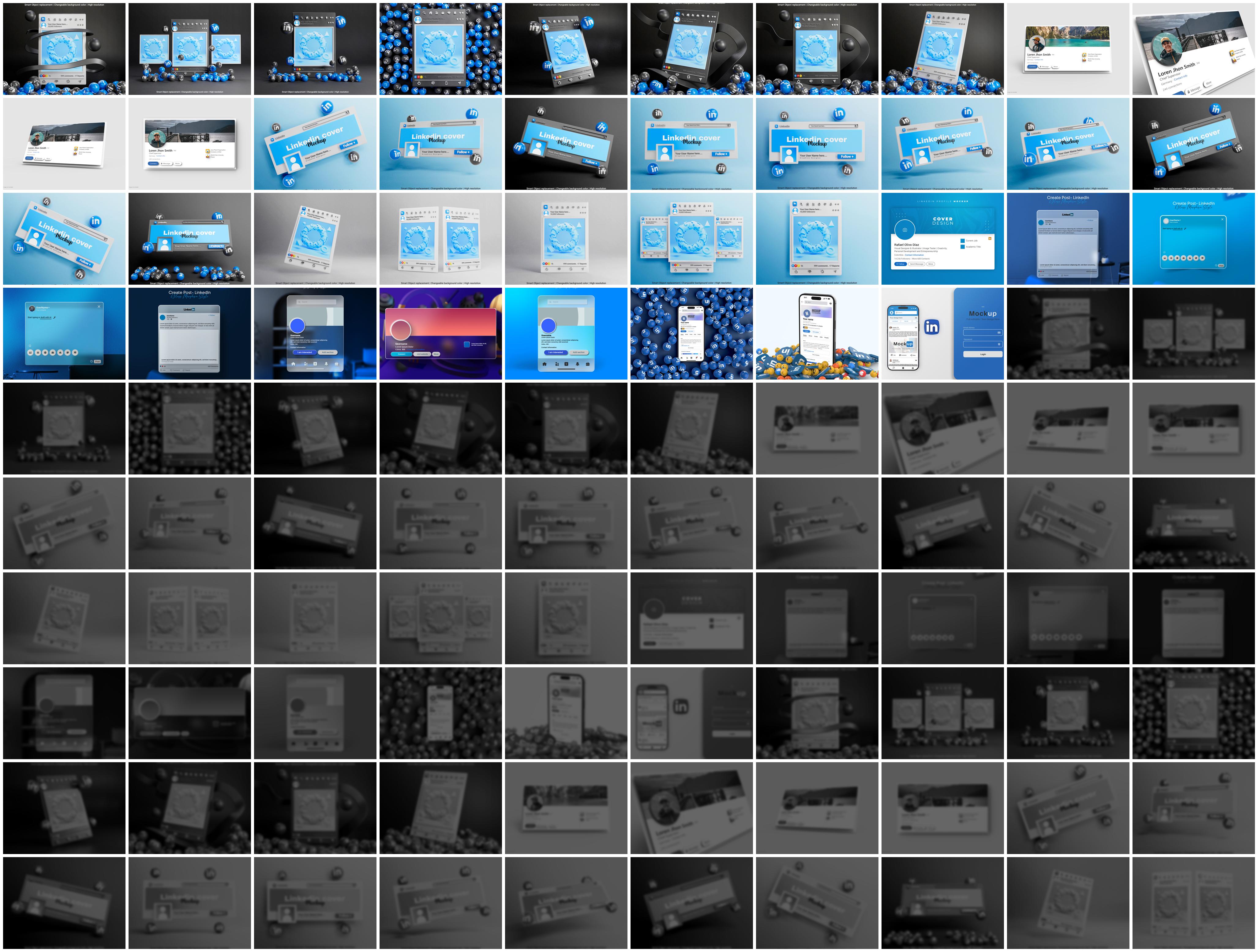Choose the color two-post mockup on gray background
Screen dimensions: 1258x952
441,239
